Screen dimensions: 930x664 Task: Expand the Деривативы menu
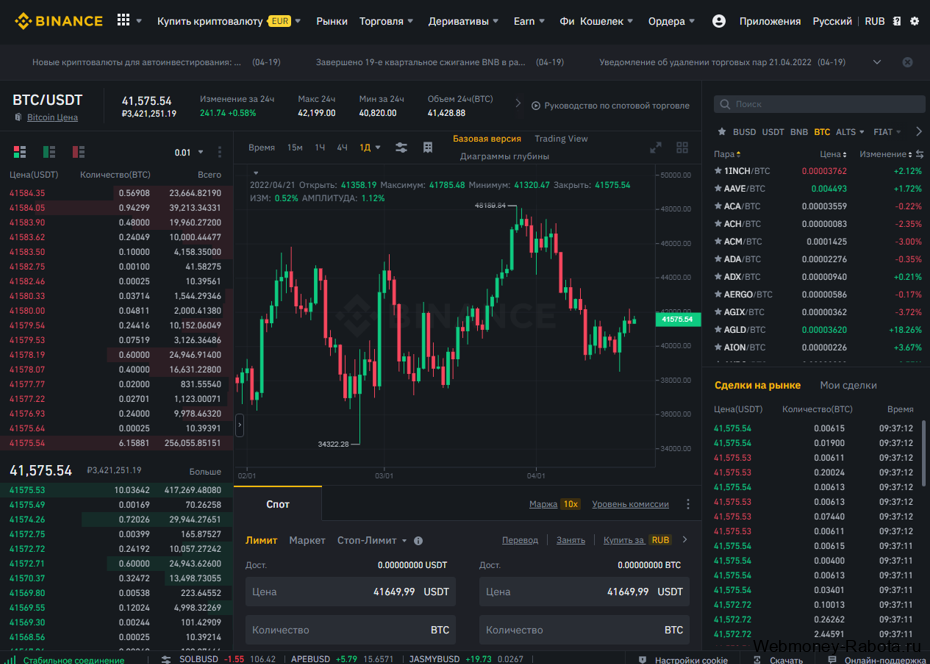pos(464,21)
